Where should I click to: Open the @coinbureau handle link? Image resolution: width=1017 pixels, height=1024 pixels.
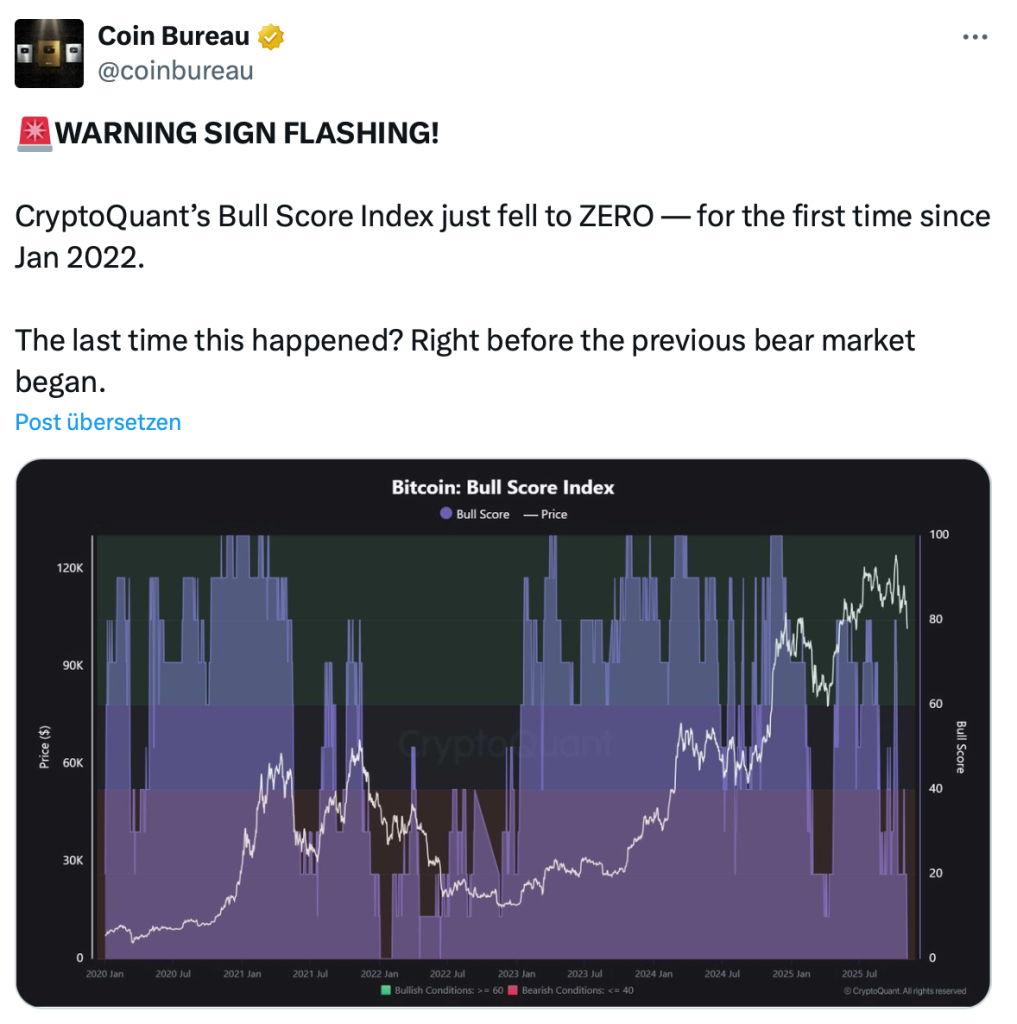[175, 70]
